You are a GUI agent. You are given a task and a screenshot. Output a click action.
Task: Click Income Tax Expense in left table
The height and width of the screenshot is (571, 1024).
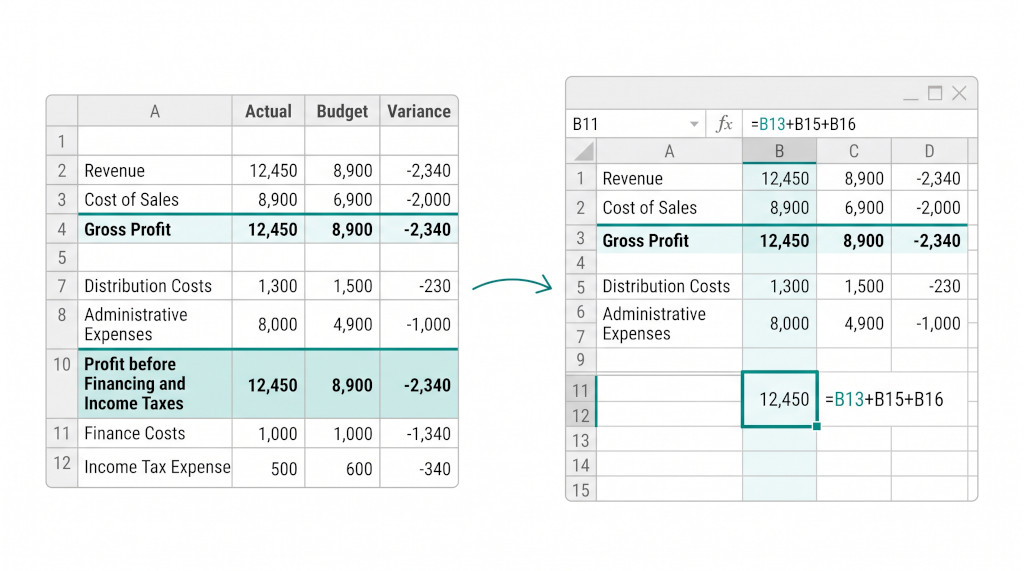[x=157, y=467]
